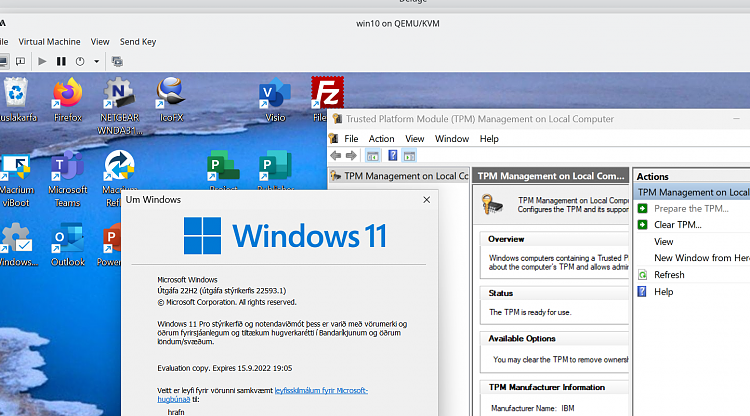Viewport: 750px width, 416px height.
Task: Click the Forward arrow in TPM toolbar
Action: [x=351, y=155]
